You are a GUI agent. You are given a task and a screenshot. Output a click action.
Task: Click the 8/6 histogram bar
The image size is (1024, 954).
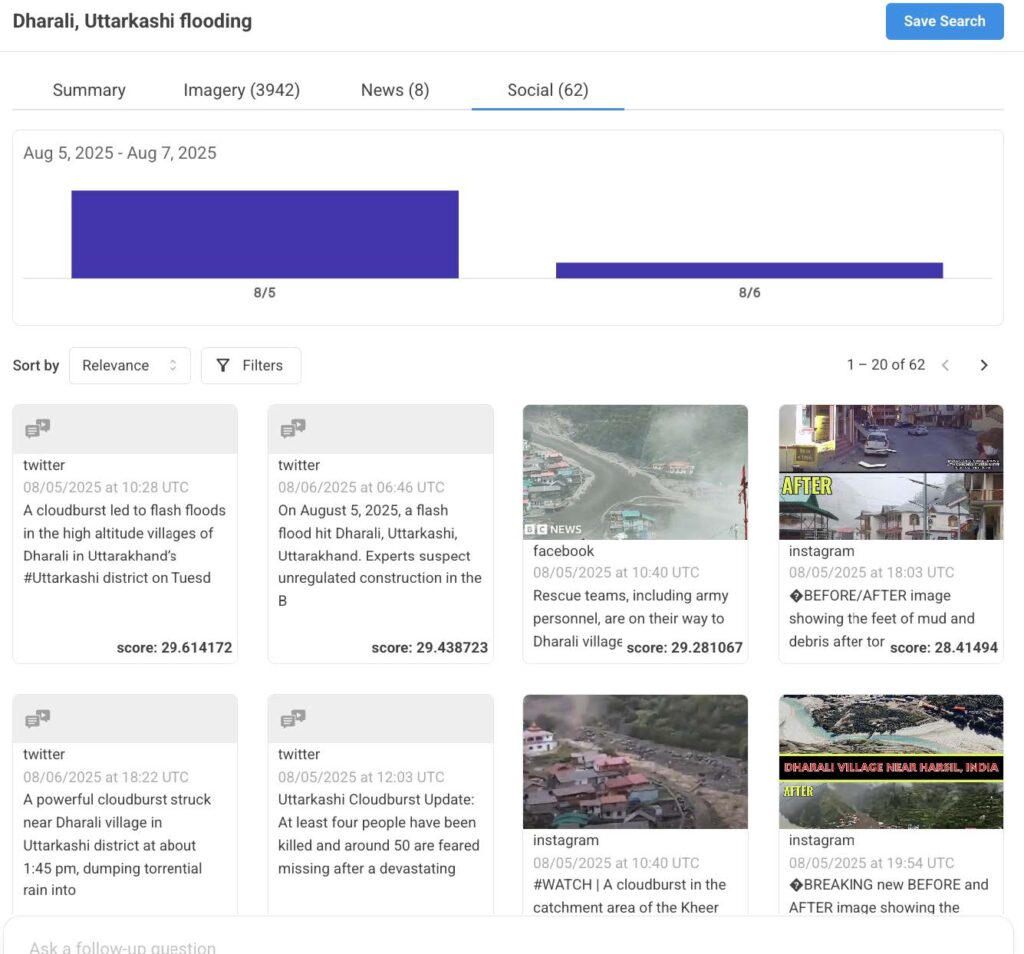749,270
